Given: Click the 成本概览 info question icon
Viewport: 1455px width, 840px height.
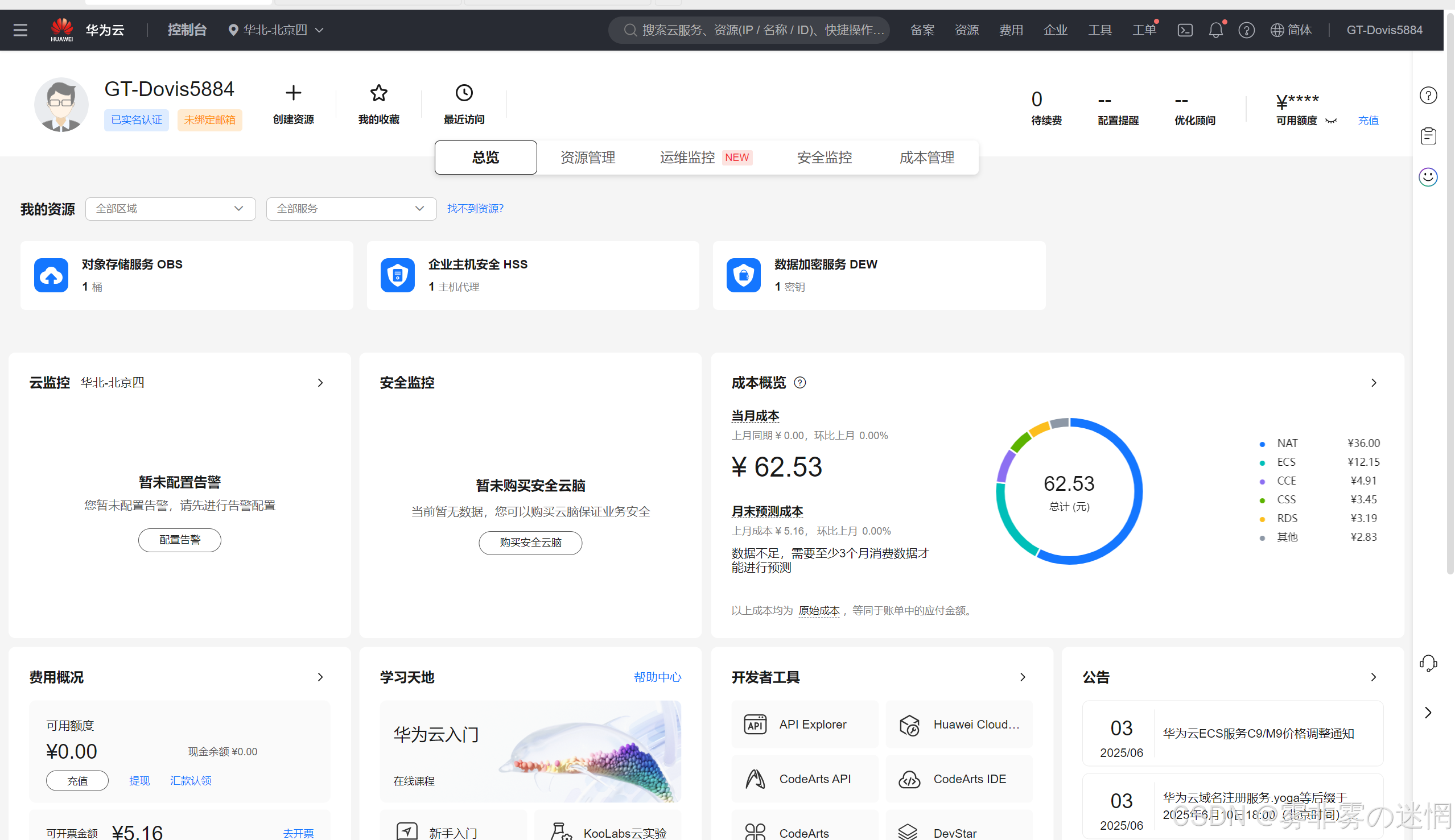Looking at the screenshot, I should pos(800,383).
